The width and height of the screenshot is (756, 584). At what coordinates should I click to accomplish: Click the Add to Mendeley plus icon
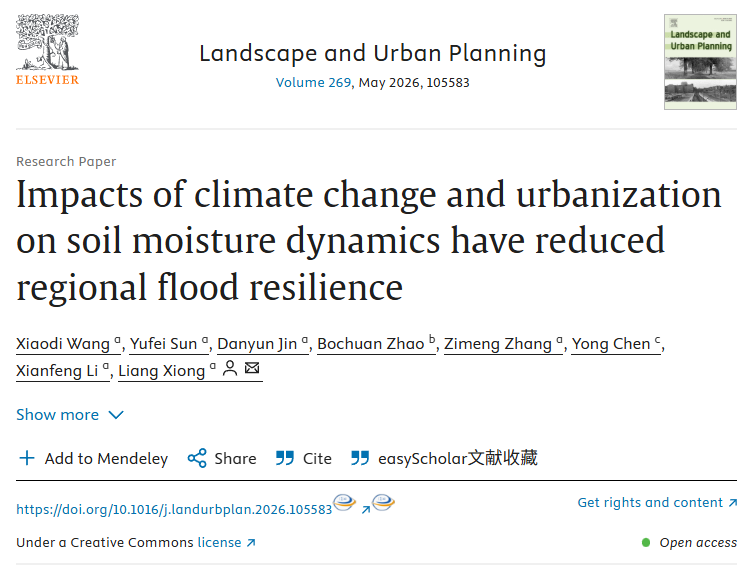coord(27,458)
